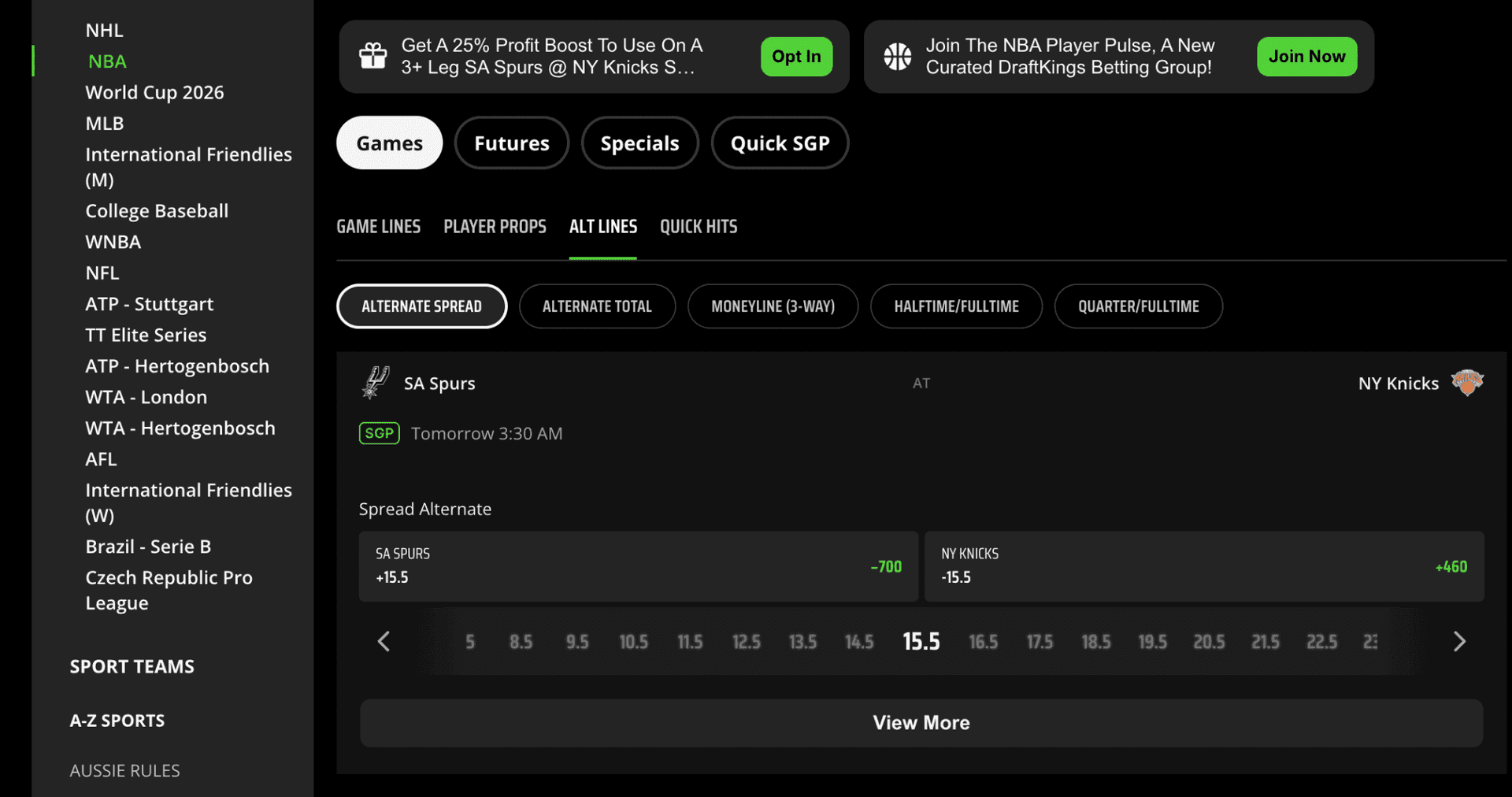Screen dimensions: 1512x797
Task: Bet NY Knicks -15.5 at +460
Action: click(x=1204, y=566)
